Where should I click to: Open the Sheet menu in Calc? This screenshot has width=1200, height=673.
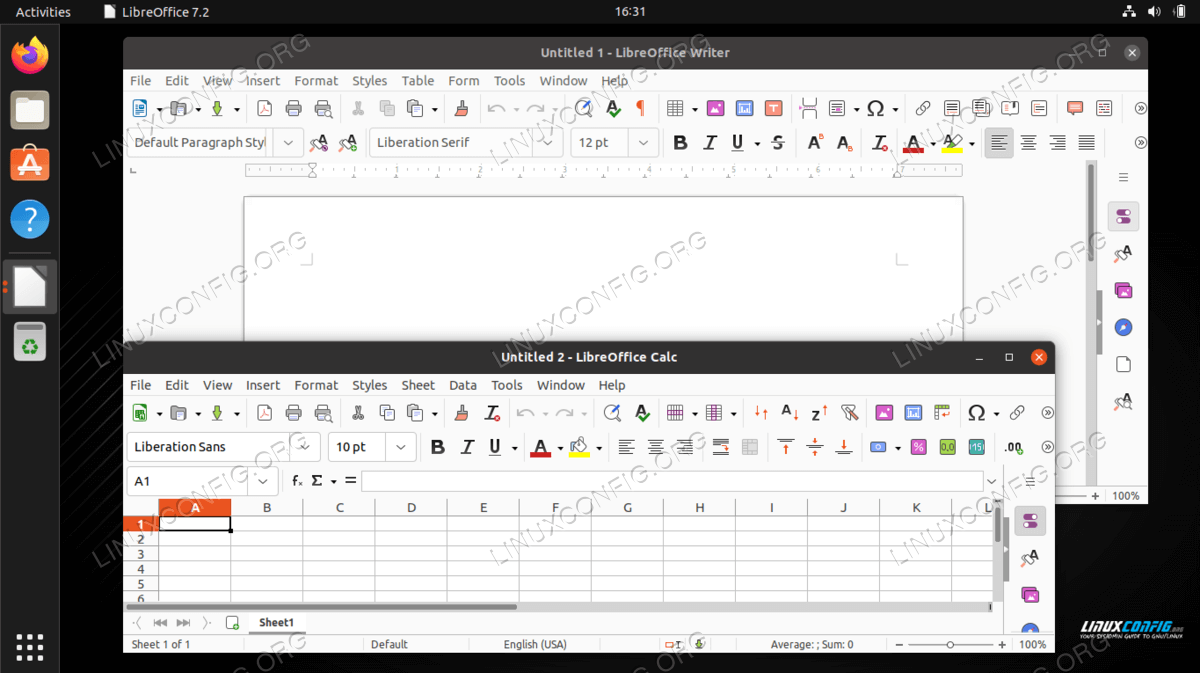coord(418,385)
